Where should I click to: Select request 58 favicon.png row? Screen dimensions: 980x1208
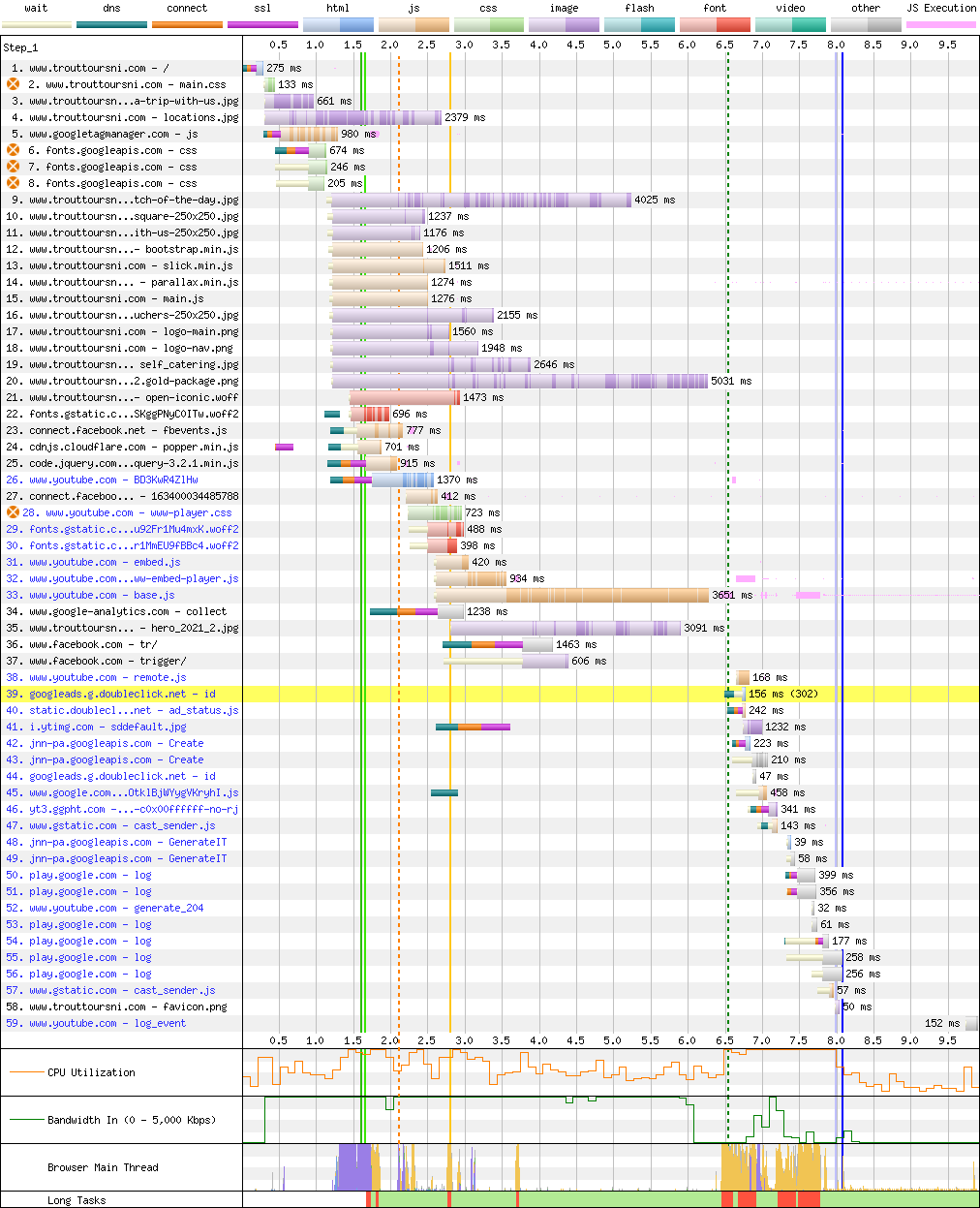116,1007
